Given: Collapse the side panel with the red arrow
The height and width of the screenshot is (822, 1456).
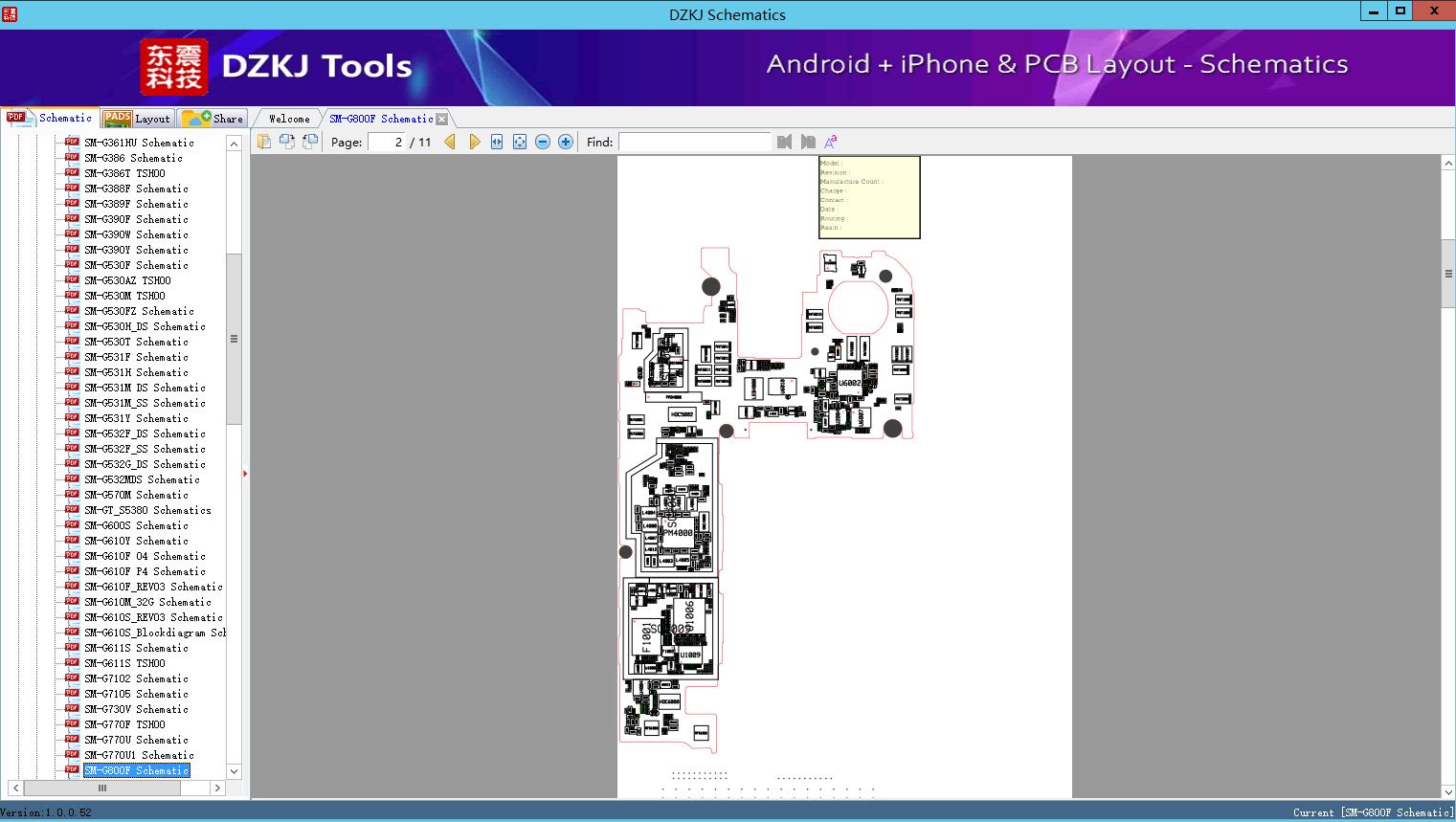Looking at the screenshot, I should pyautogui.click(x=245, y=473).
